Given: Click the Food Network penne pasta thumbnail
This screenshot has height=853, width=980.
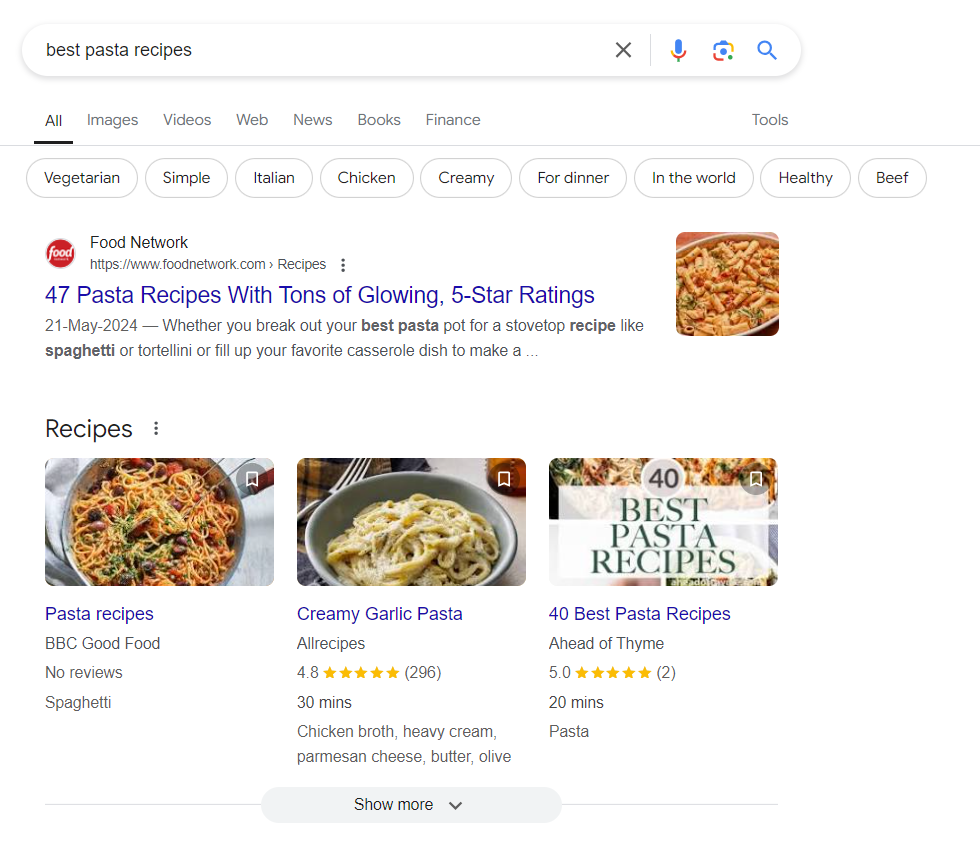Looking at the screenshot, I should coord(727,284).
